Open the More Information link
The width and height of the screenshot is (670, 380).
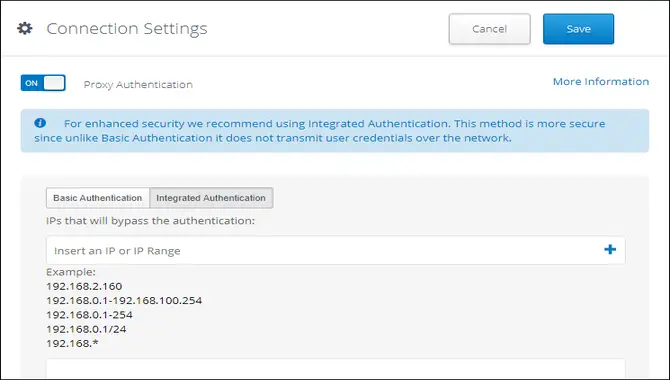tap(601, 82)
